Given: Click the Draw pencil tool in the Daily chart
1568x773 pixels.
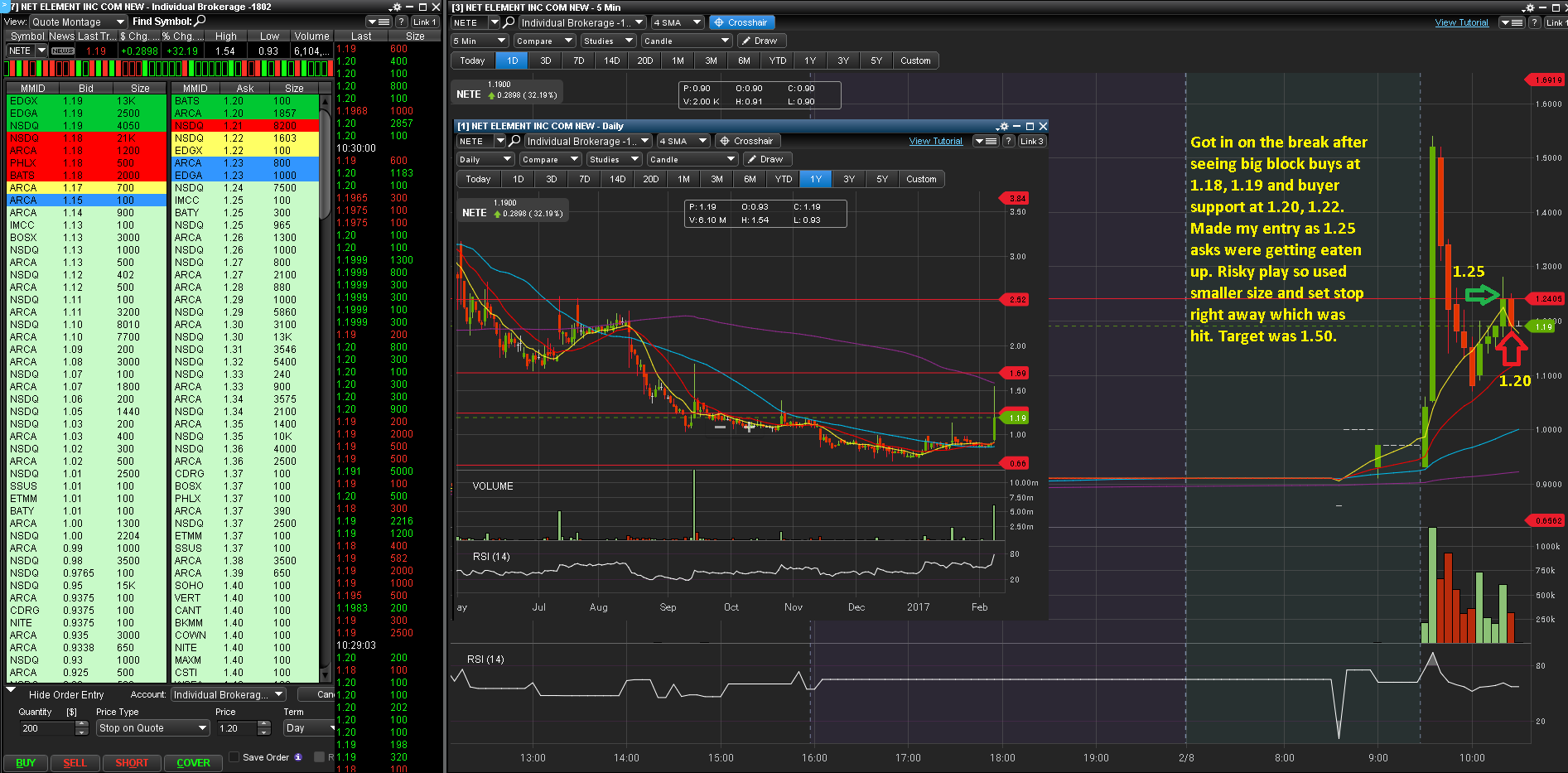Looking at the screenshot, I should pyautogui.click(x=767, y=159).
